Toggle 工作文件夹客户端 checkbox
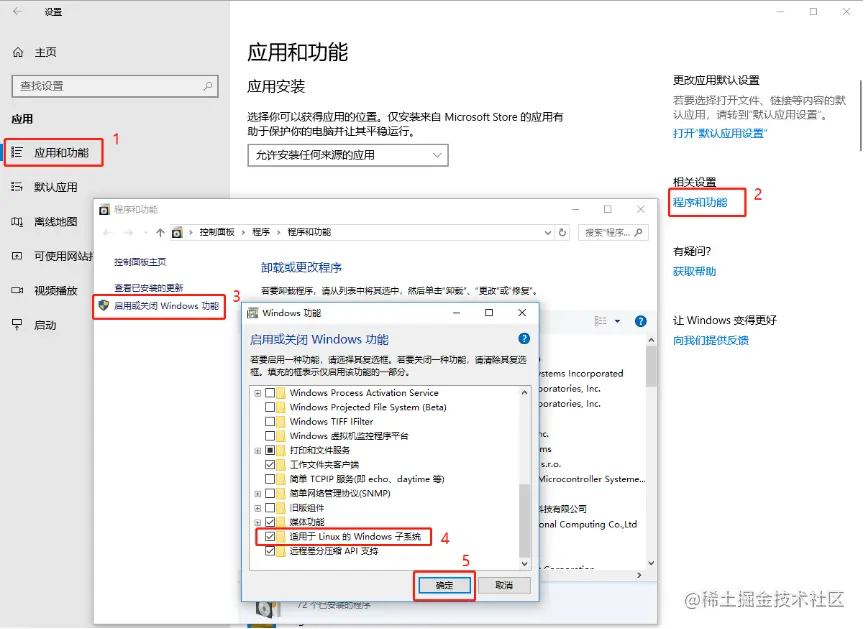864x629 pixels. pyautogui.click(x=270, y=464)
